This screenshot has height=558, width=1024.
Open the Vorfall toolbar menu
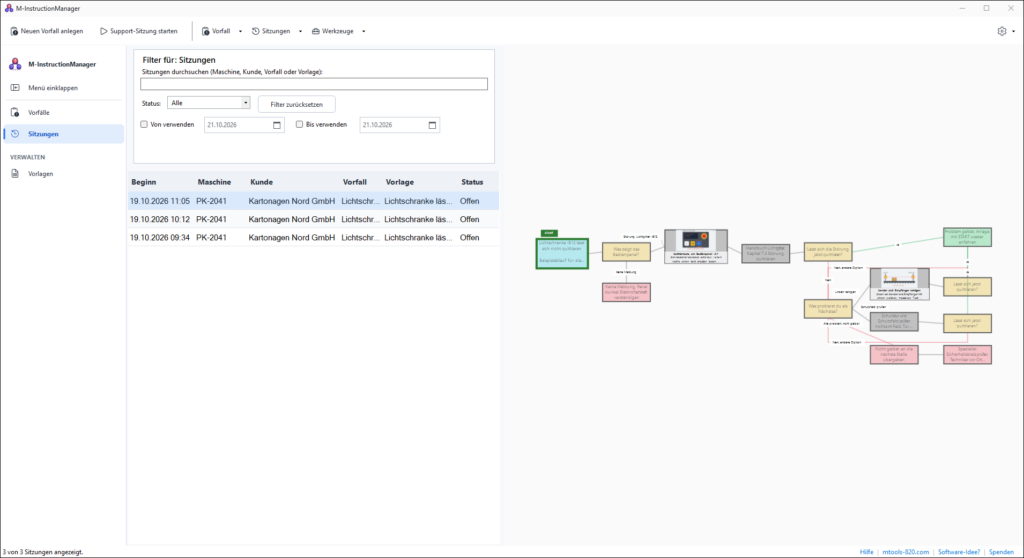221,31
